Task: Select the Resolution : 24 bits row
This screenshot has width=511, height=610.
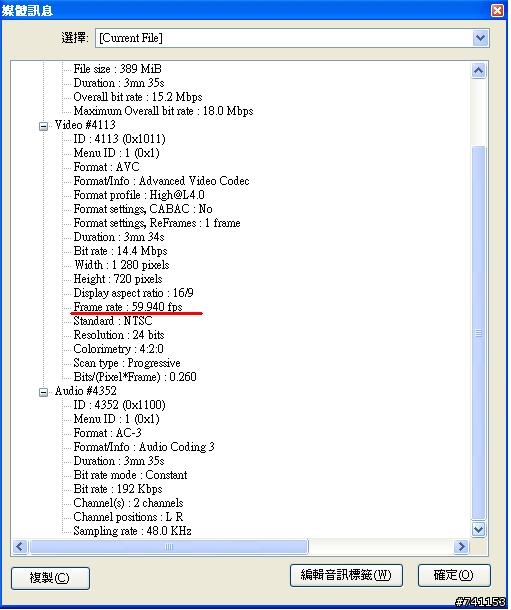Action: 119,335
